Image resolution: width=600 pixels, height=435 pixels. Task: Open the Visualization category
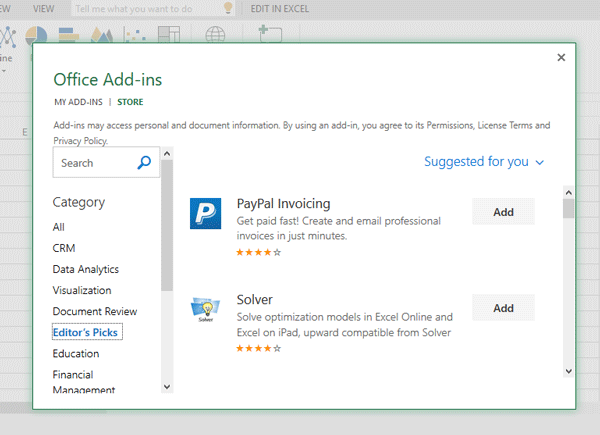(x=82, y=290)
